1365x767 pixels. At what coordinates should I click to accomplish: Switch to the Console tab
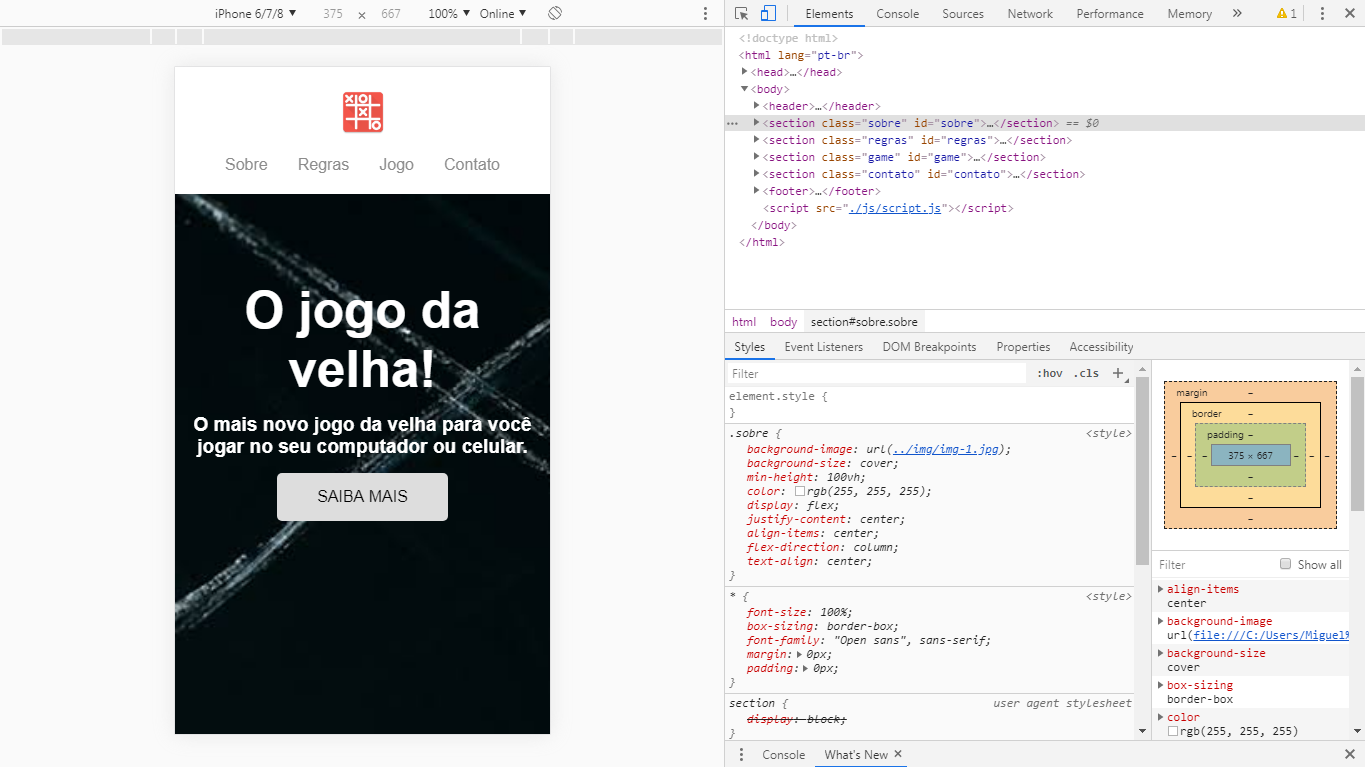tap(897, 13)
